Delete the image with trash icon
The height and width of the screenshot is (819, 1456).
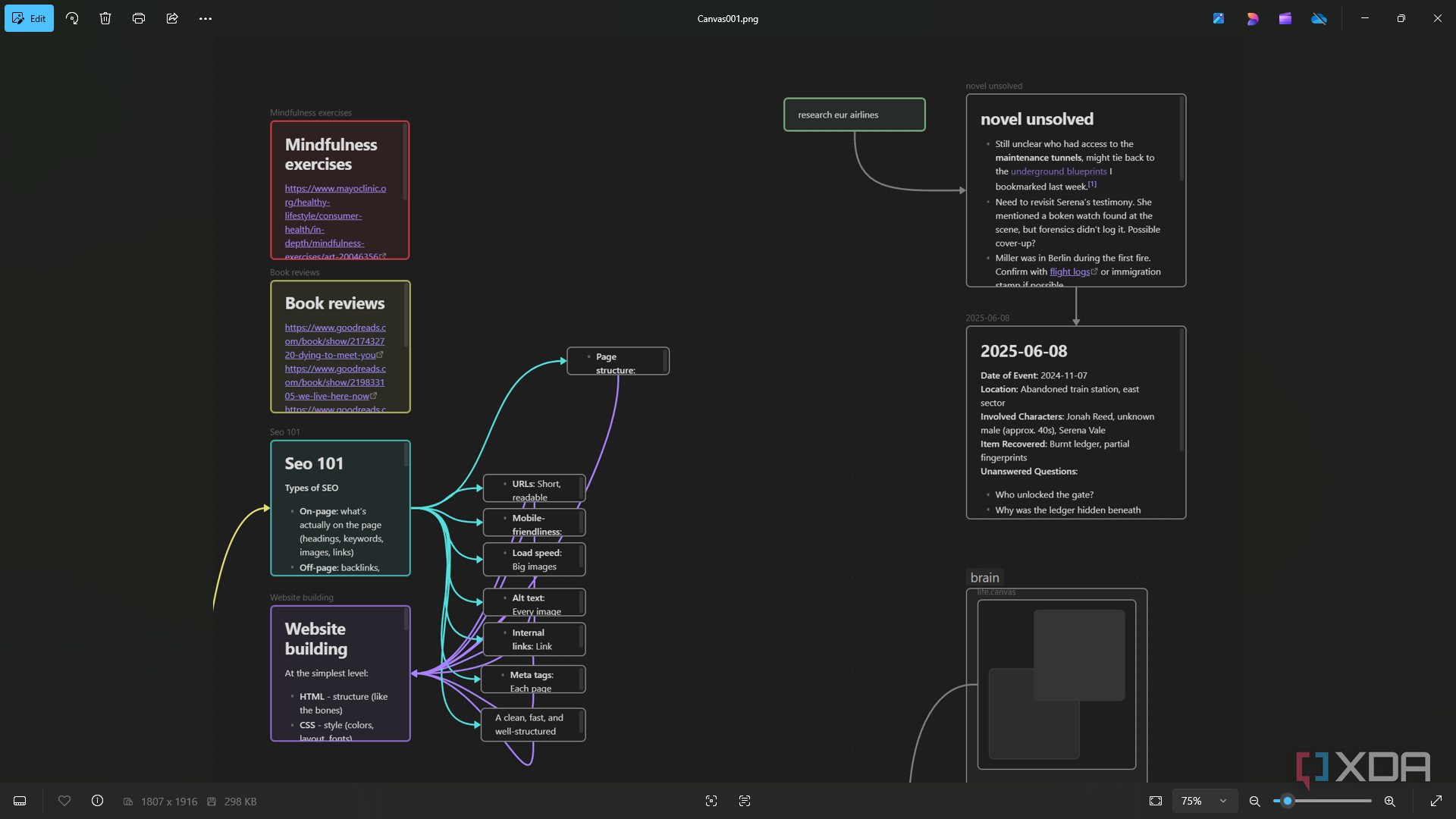tap(105, 18)
